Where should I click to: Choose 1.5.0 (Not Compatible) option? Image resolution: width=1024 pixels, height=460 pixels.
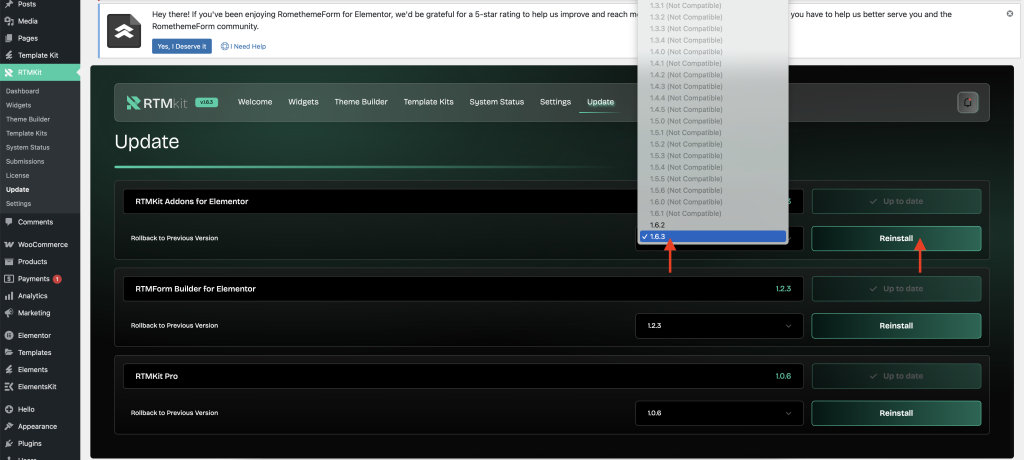pos(713,121)
